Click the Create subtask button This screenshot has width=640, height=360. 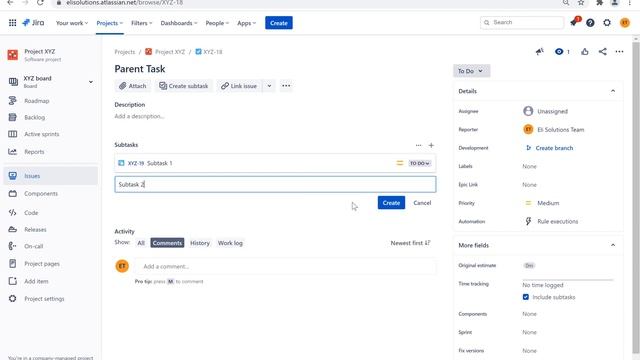[x=184, y=86]
